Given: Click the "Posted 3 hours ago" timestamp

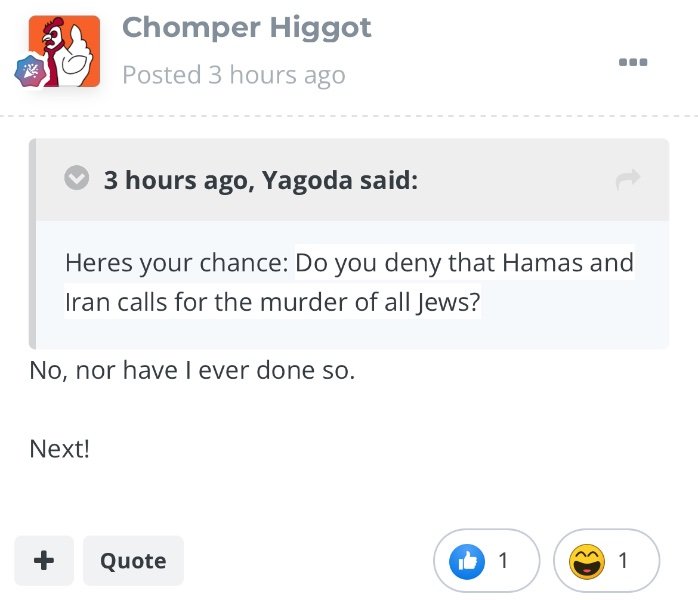Looking at the screenshot, I should 233,75.
